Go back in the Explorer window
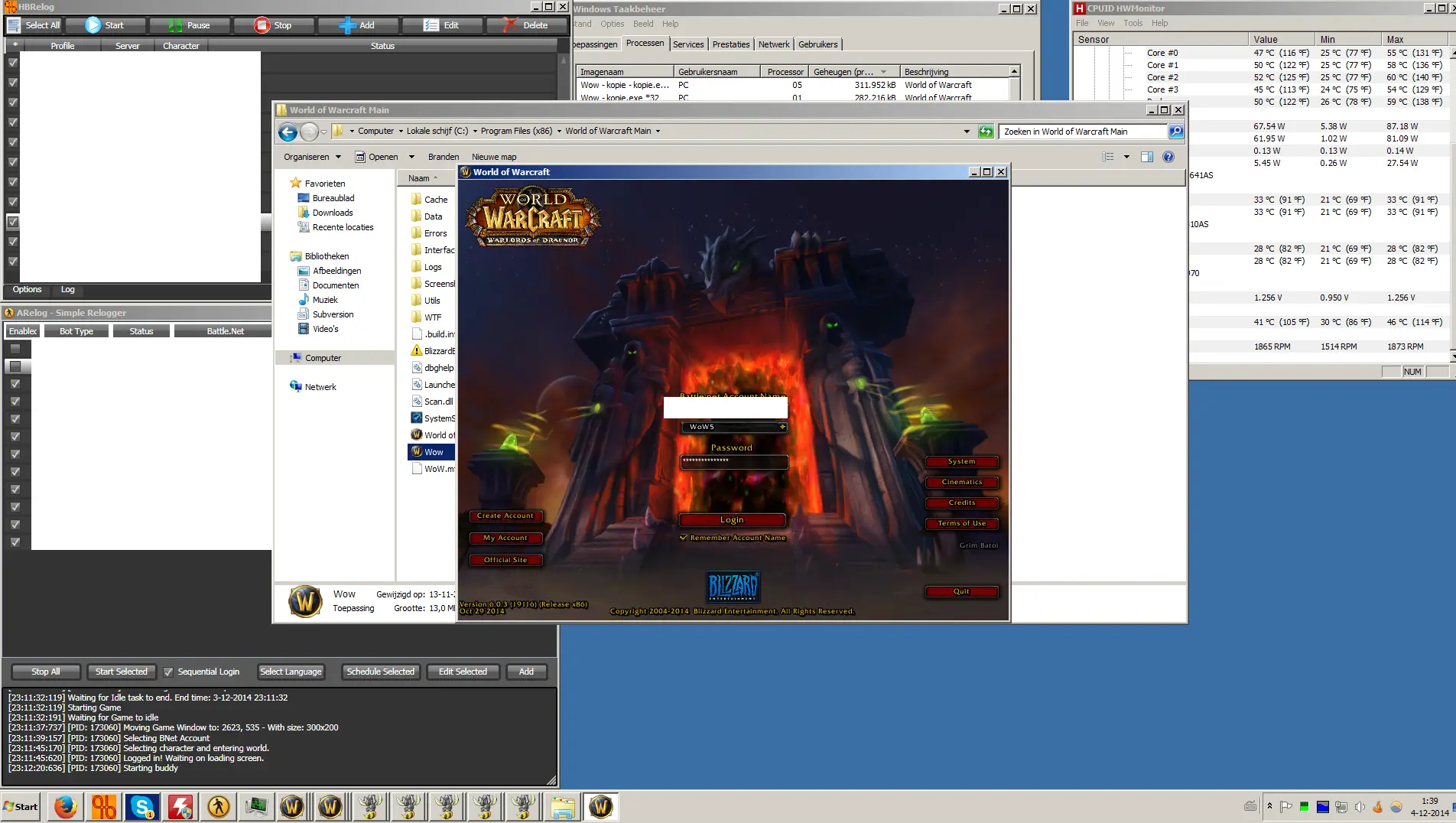Viewport: 1456px width, 823px height. (288, 132)
